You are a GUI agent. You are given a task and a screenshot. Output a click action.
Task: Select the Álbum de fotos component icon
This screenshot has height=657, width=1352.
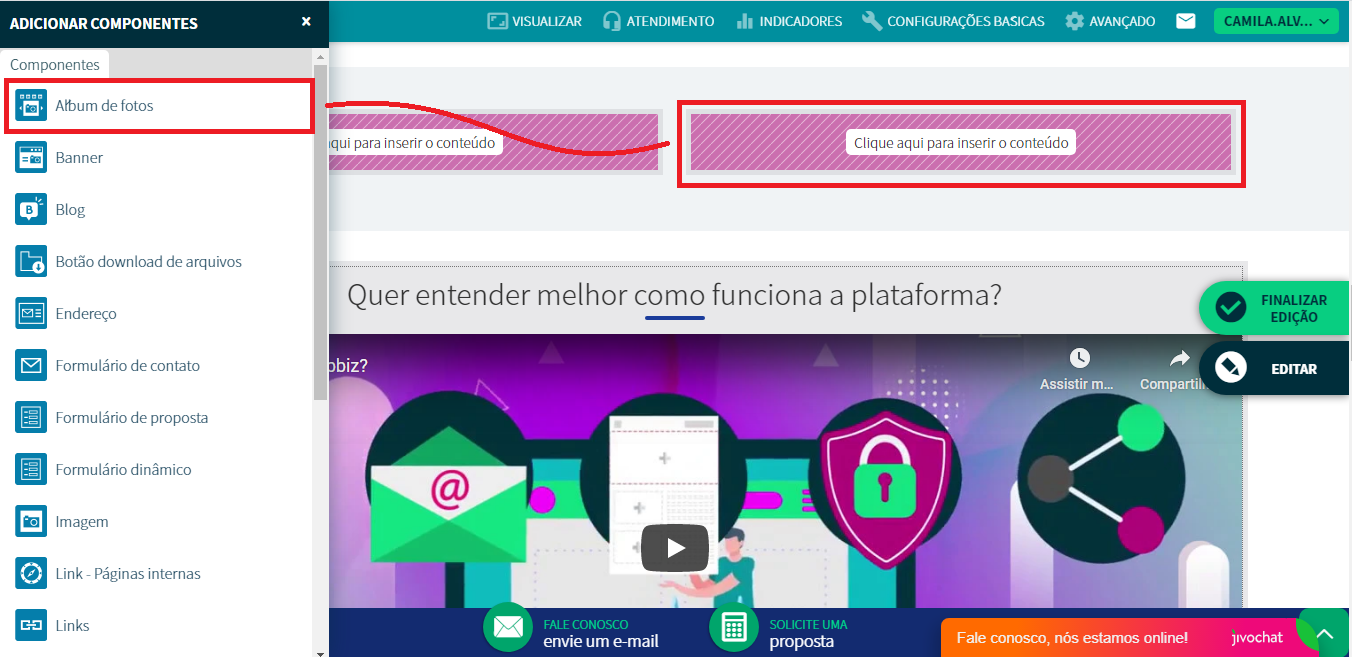(31, 106)
